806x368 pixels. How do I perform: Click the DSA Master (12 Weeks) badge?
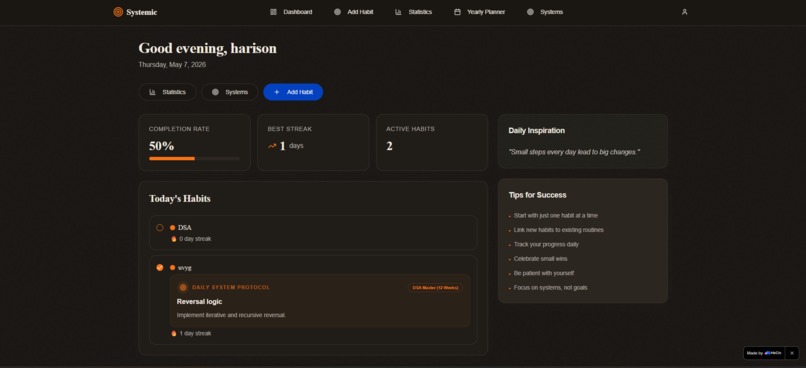(x=435, y=288)
